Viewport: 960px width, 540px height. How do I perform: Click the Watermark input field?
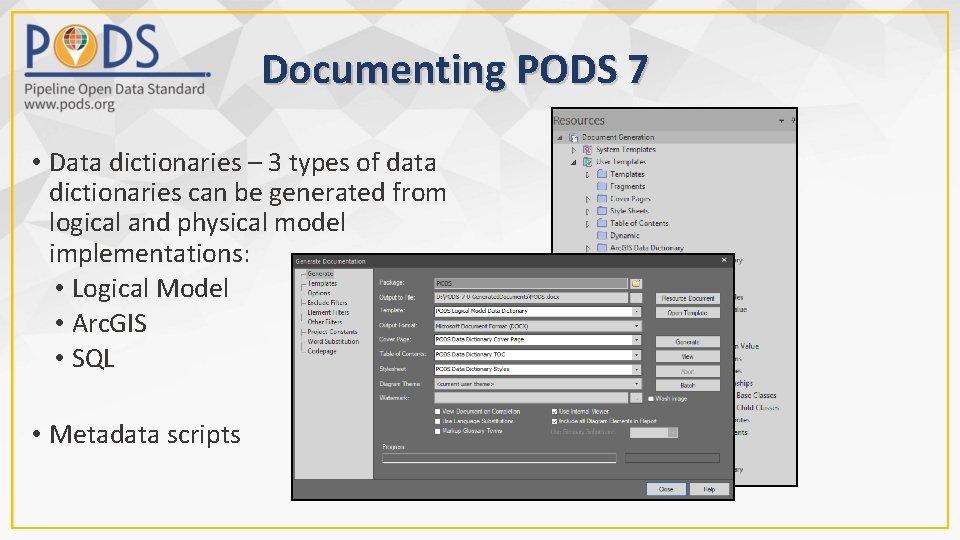(531, 398)
